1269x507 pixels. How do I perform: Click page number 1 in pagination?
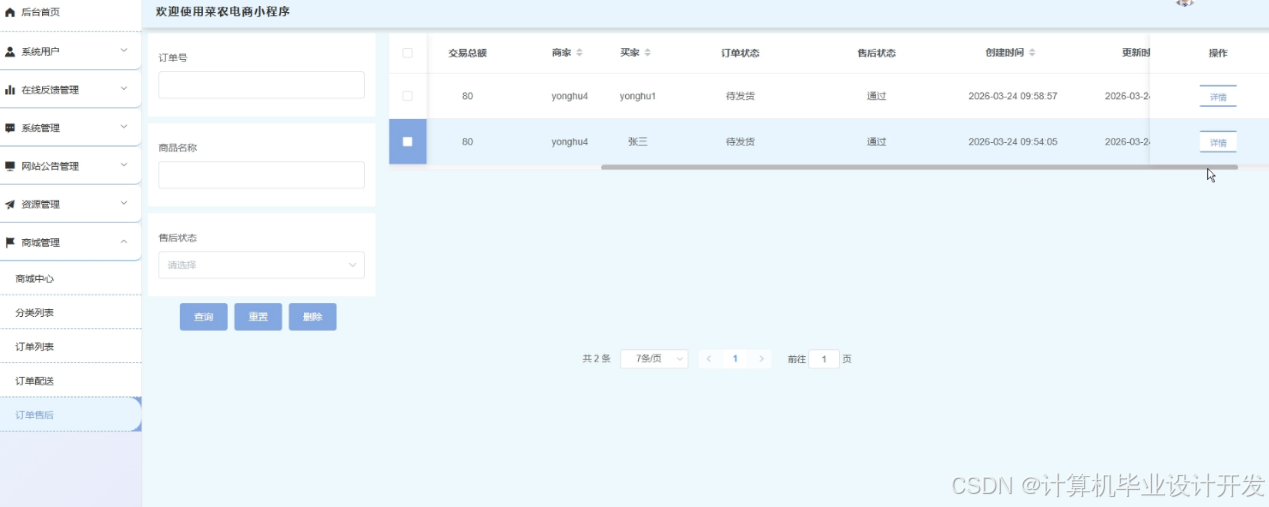(735, 358)
